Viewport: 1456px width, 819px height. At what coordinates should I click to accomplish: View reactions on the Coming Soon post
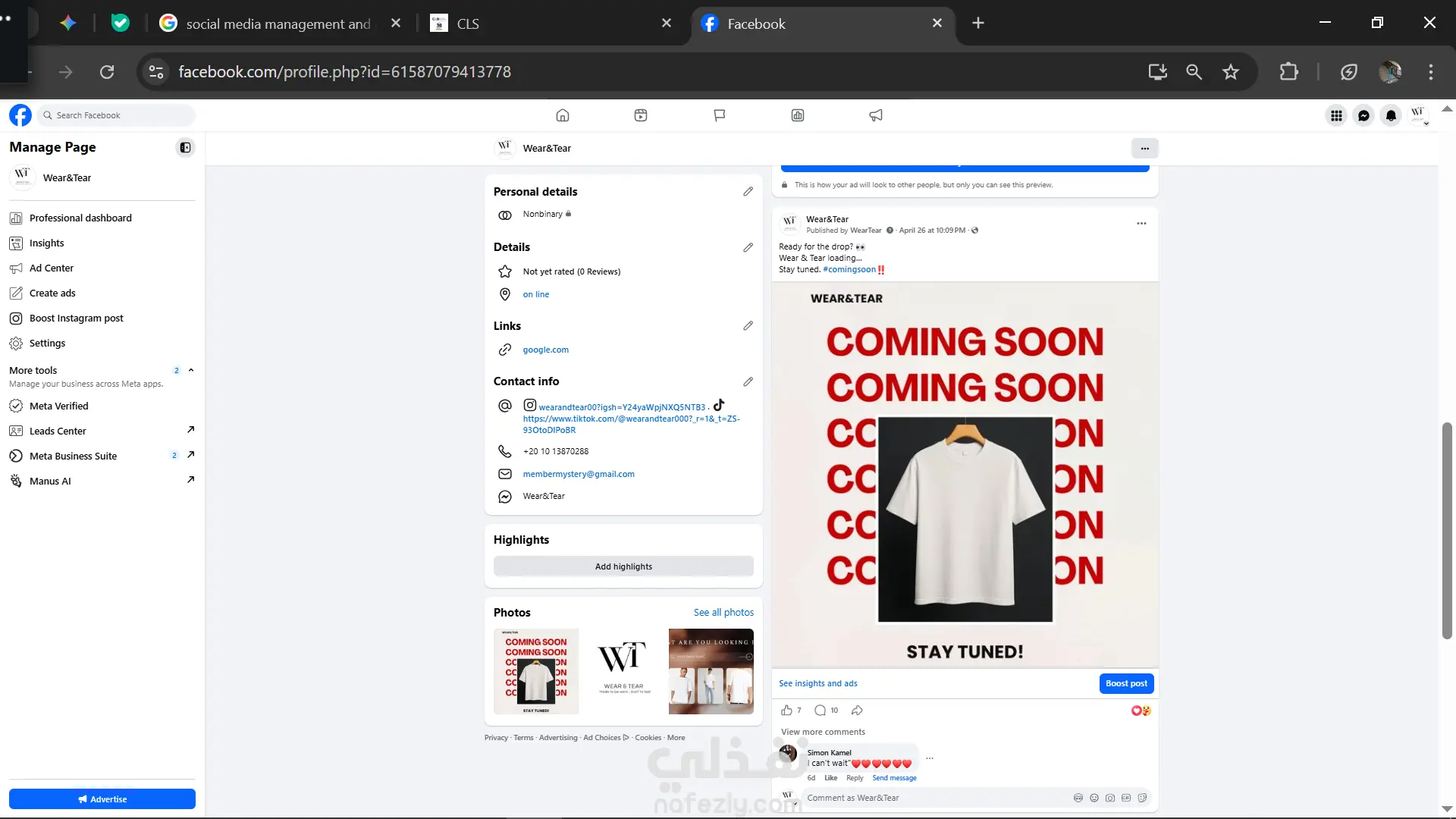[x=1141, y=711]
